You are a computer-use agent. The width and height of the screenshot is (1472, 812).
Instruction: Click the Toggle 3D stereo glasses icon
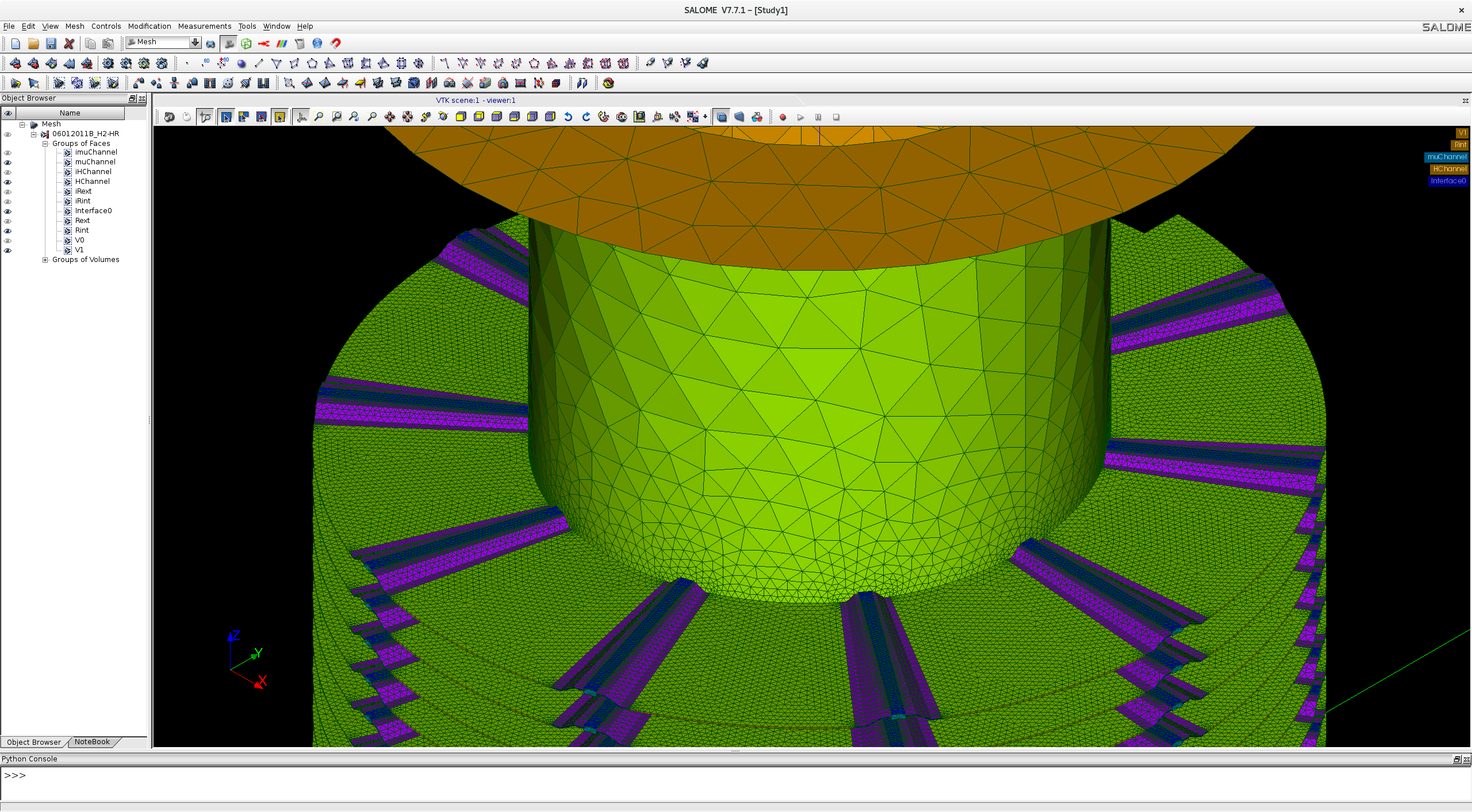757,117
